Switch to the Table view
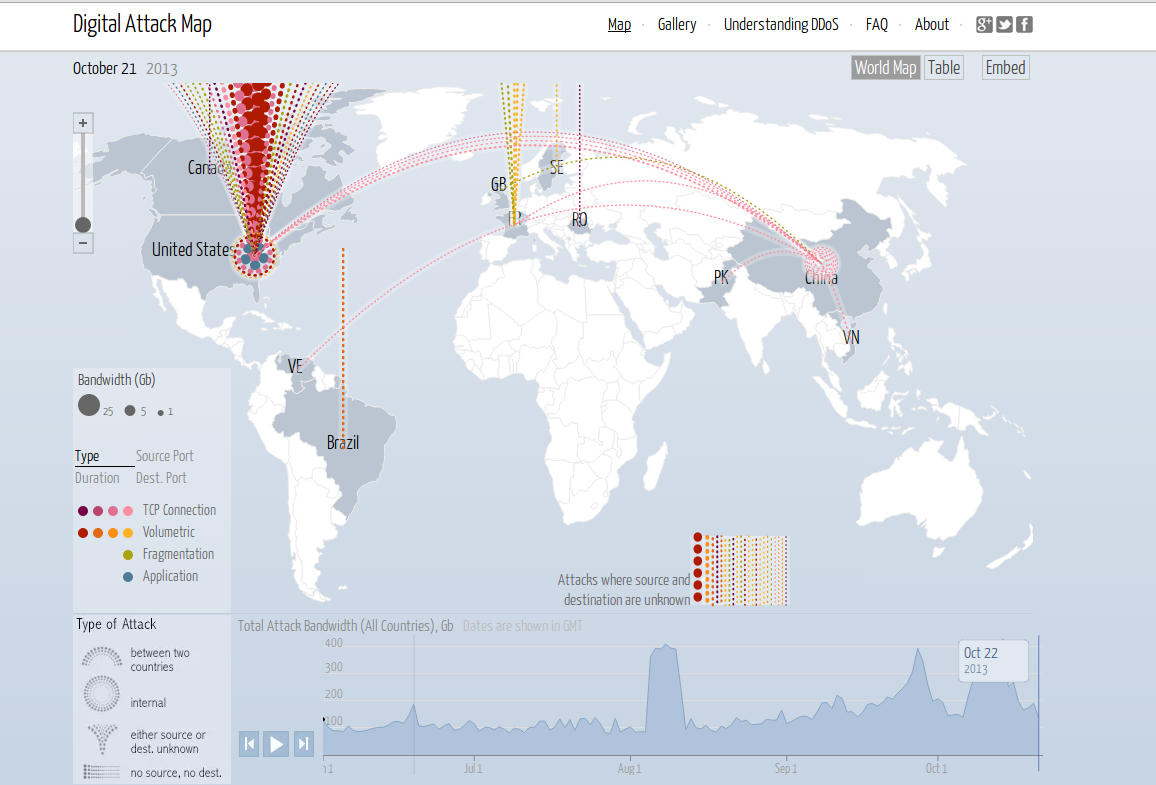This screenshot has width=1156, height=785. (x=943, y=68)
